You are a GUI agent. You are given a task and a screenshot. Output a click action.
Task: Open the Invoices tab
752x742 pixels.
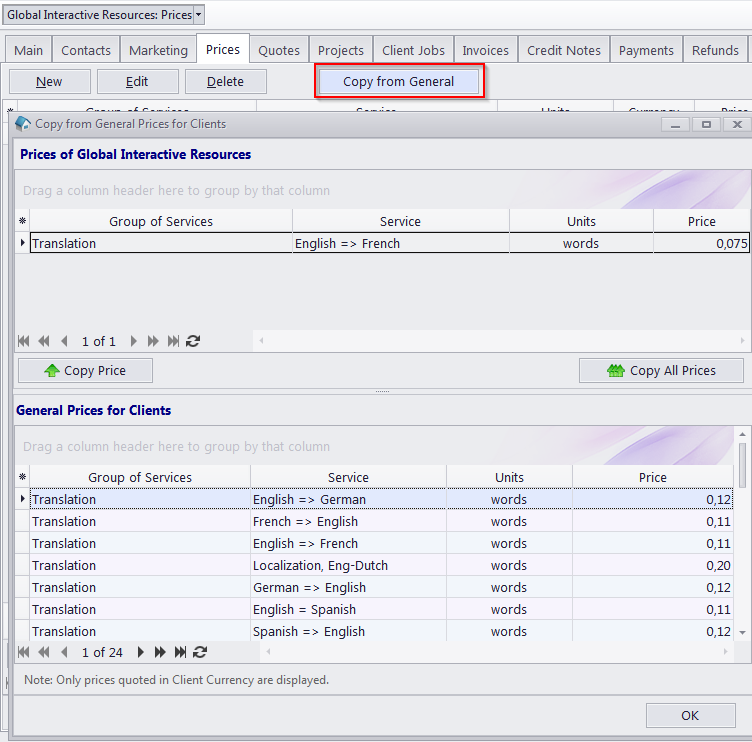click(x=485, y=50)
